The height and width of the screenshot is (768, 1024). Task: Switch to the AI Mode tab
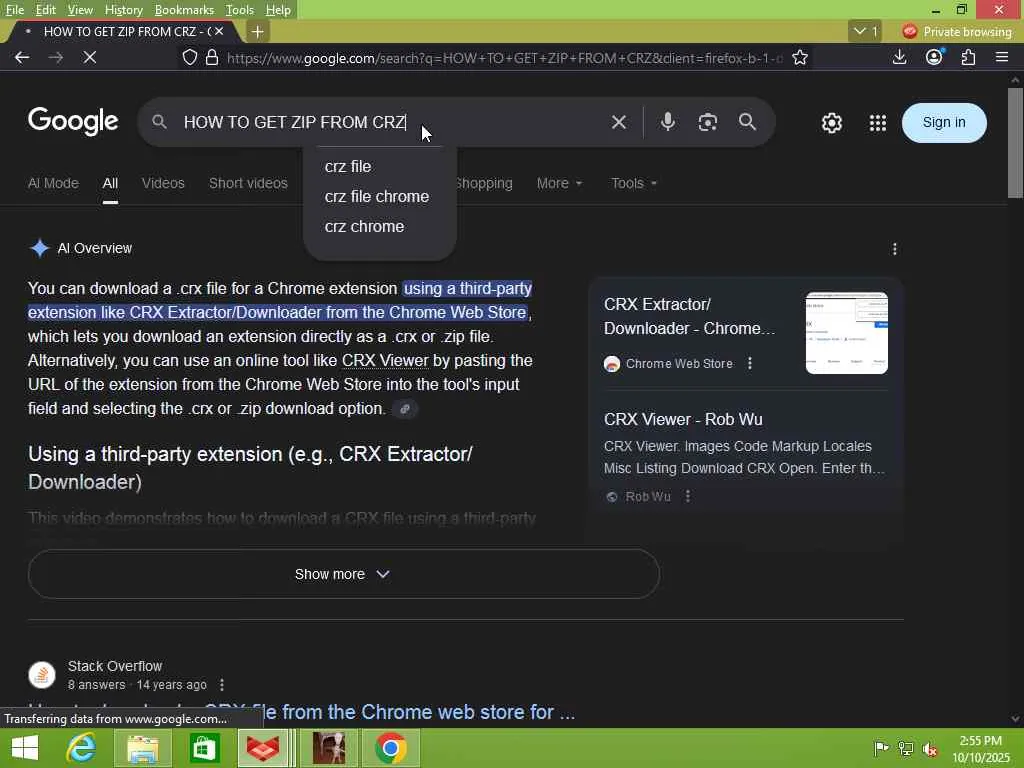click(53, 184)
